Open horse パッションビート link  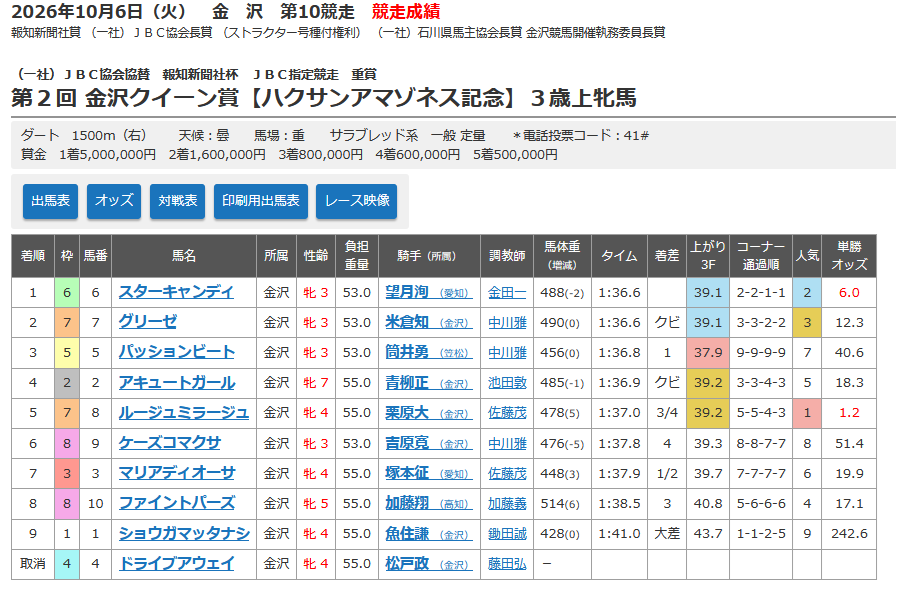click(x=176, y=352)
